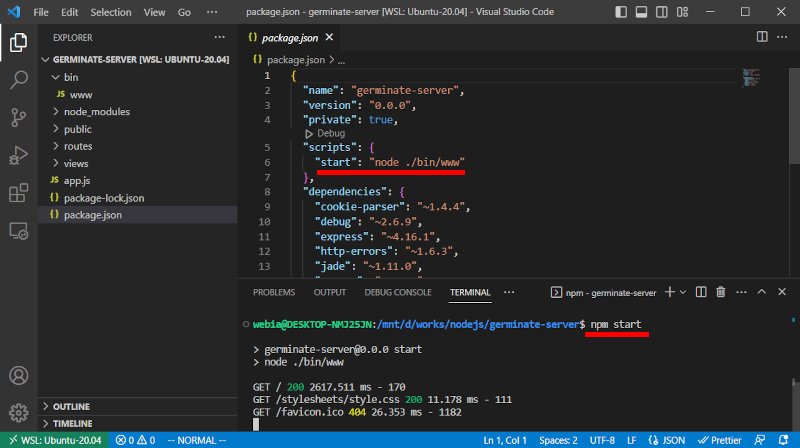The image size is (800, 448).
Task: Open the Search view in activity bar
Action: pos(18,80)
